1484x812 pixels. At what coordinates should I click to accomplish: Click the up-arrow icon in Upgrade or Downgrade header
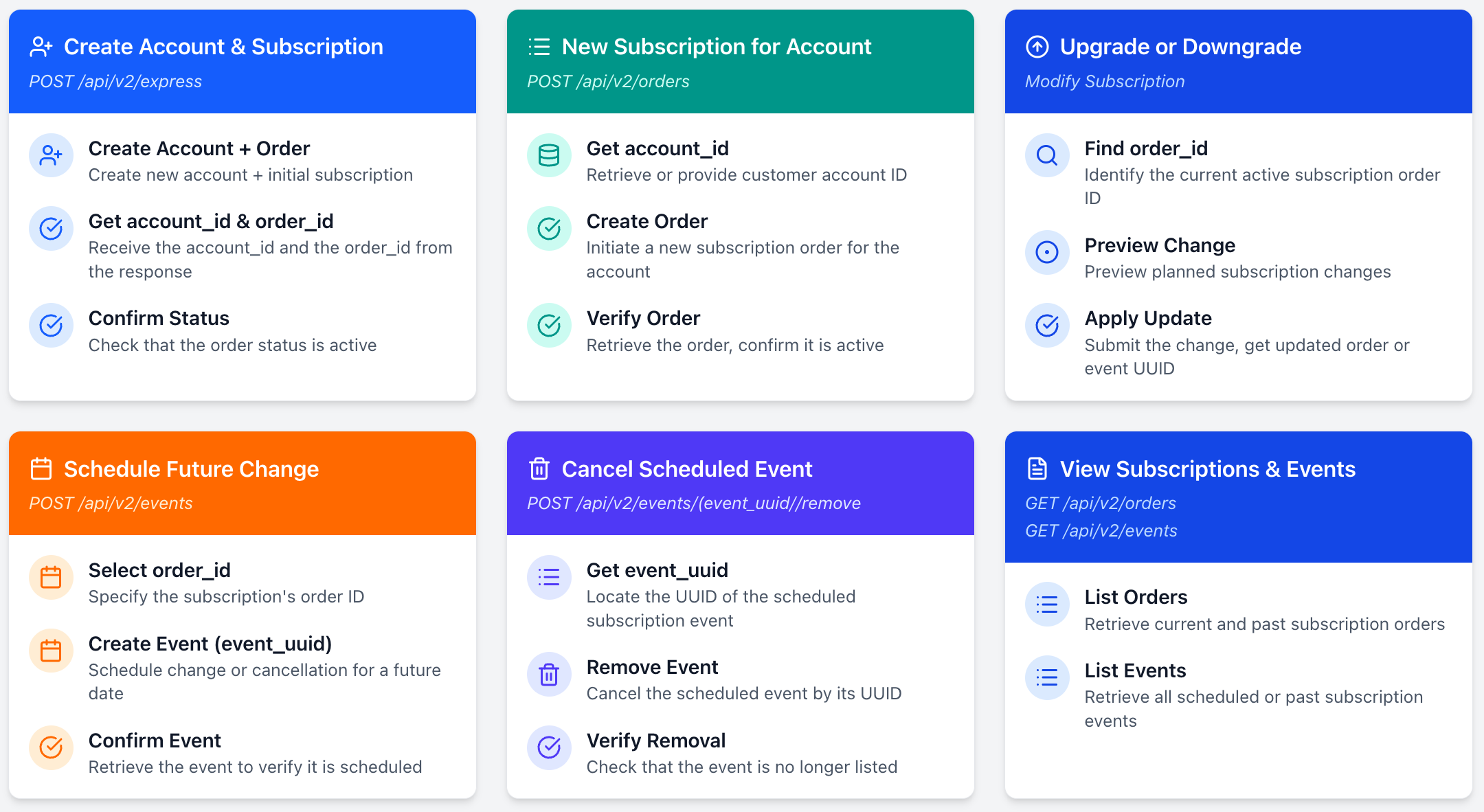[x=1037, y=47]
